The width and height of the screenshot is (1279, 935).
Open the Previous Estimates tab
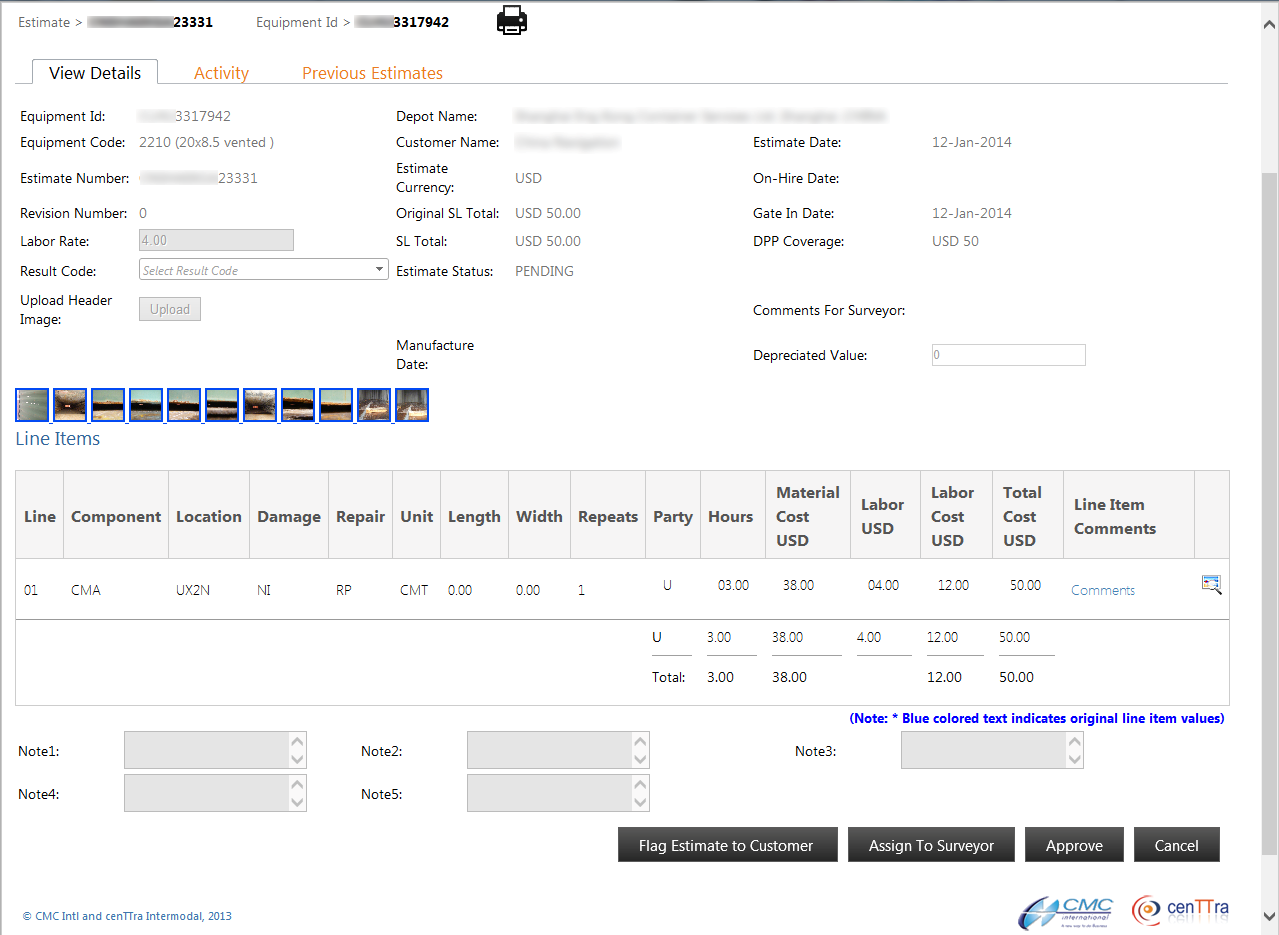pos(371,72)
